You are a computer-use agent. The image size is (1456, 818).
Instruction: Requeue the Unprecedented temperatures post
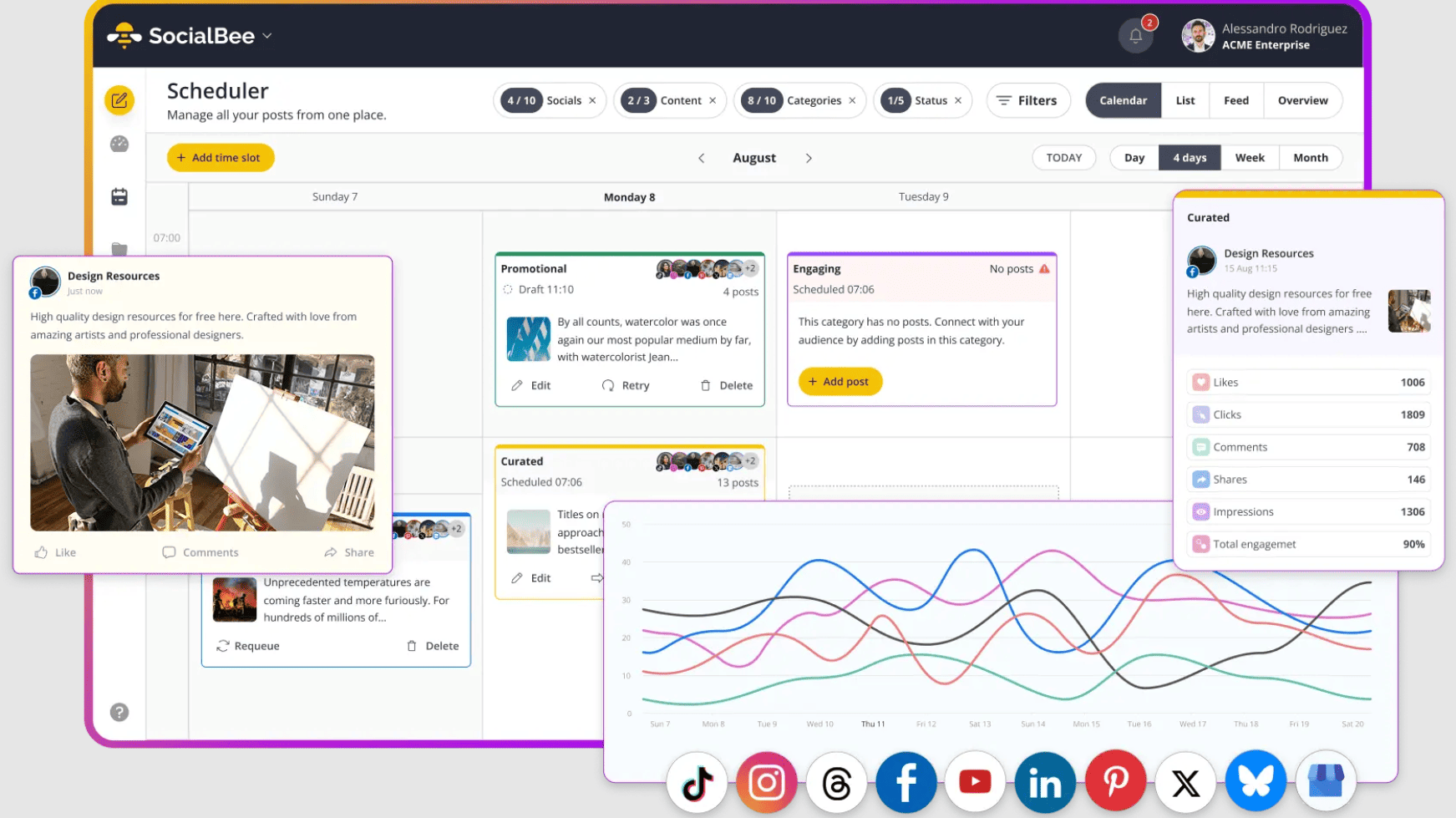click(x=248, y=646)
